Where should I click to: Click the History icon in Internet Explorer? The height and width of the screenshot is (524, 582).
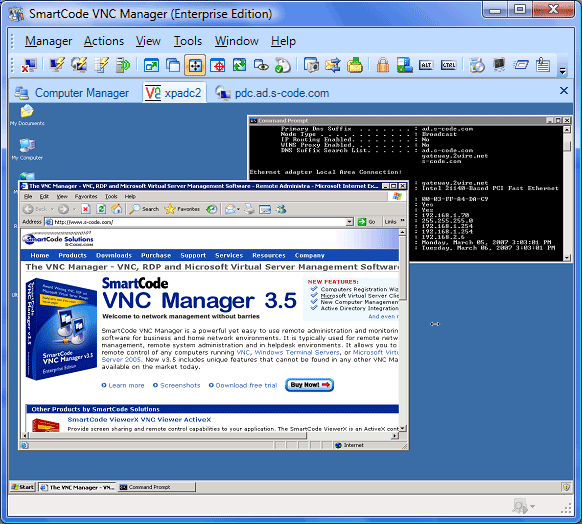[212, 209]
